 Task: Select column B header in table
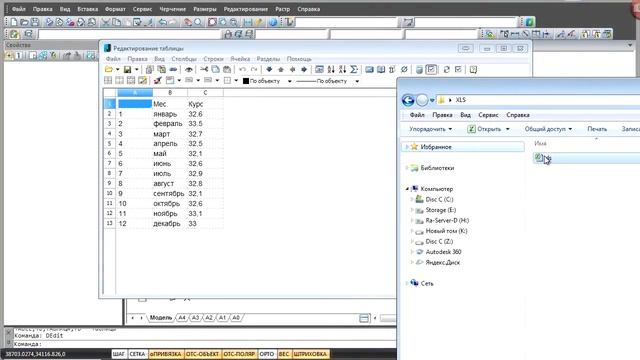(170, 93)
